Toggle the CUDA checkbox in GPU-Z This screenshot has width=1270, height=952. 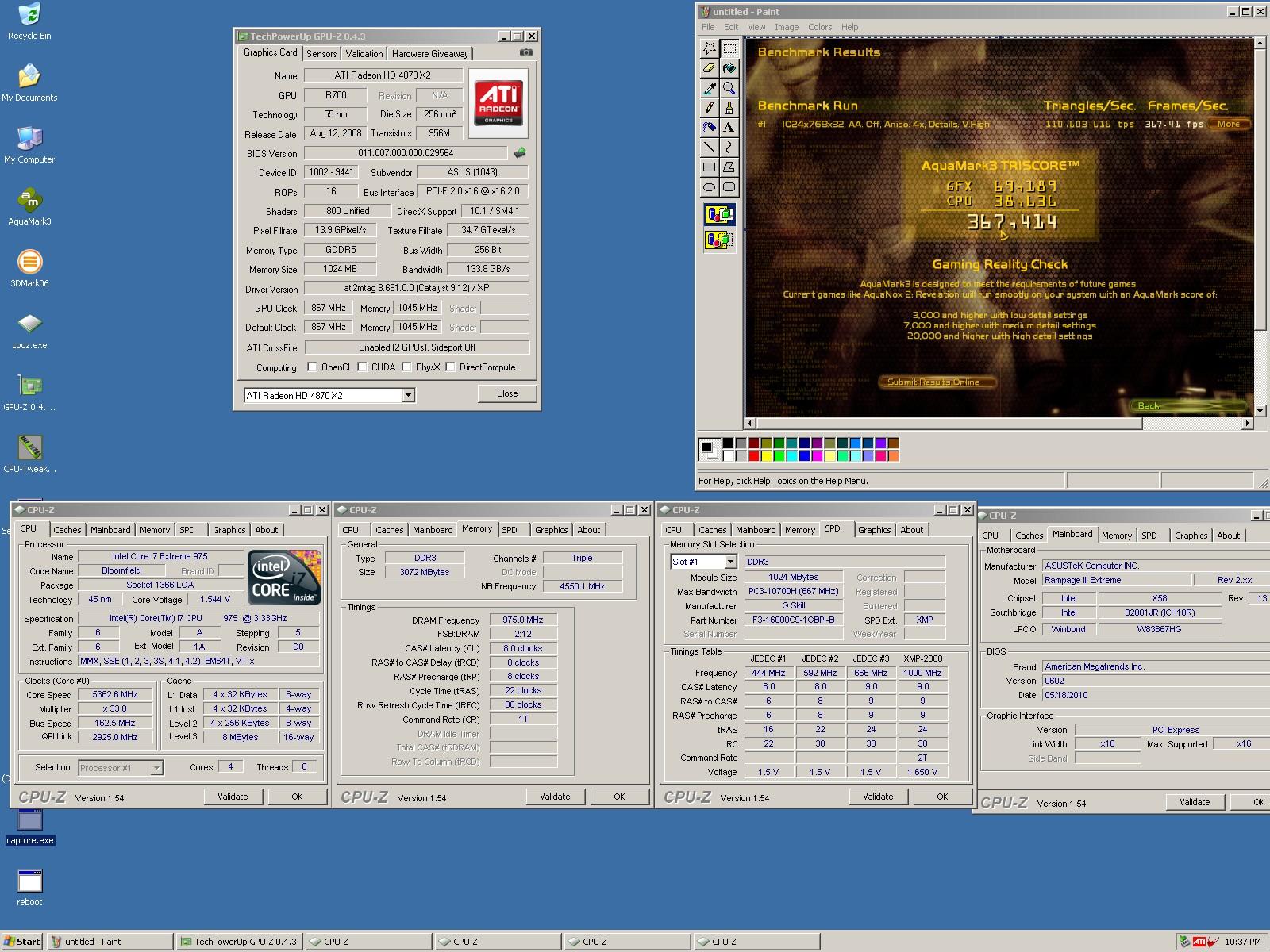(x=362, y=367)
